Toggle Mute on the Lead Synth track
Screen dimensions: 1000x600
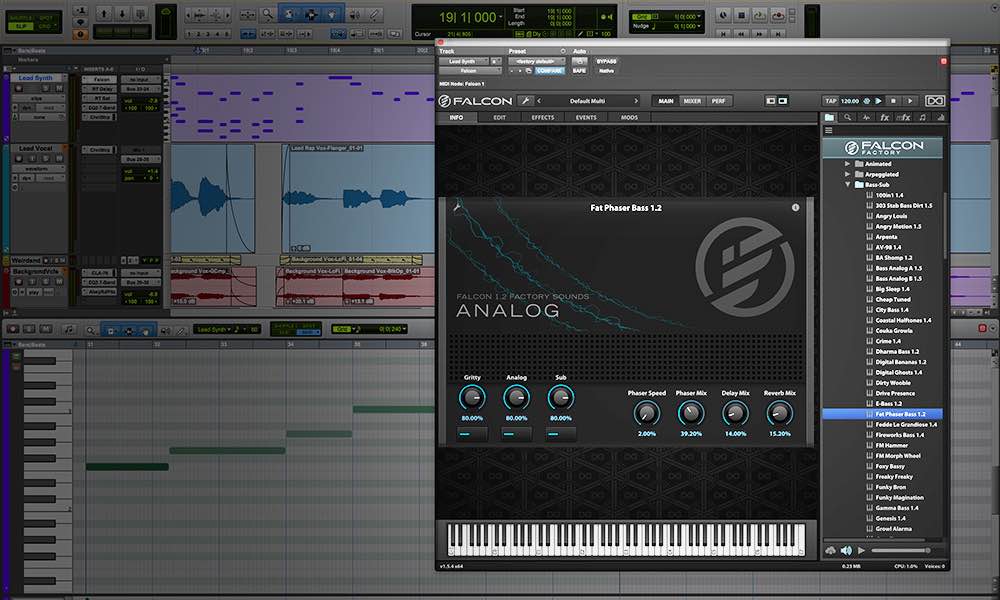tap(59, 88)
